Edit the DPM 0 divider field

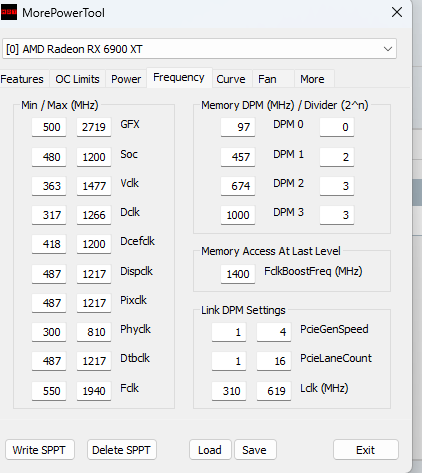tap(337, 127)
